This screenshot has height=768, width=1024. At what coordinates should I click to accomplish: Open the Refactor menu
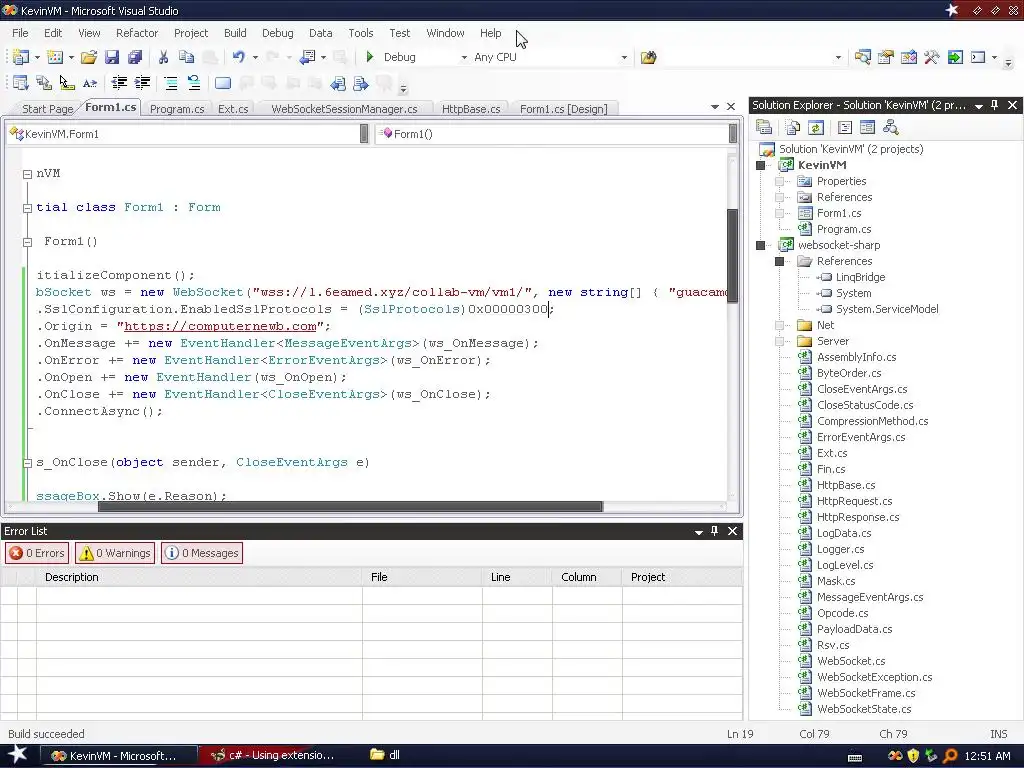point(136,33)
